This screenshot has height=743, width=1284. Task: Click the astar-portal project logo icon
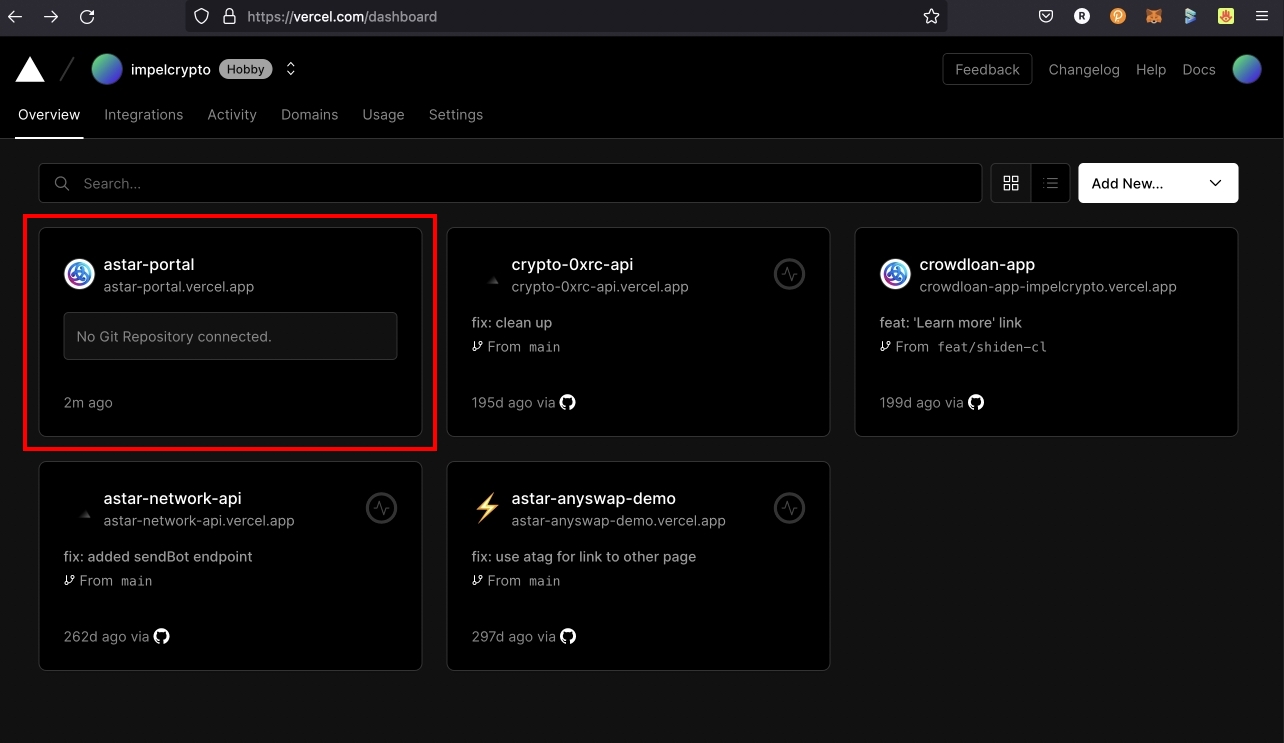(x=80, y=274)
